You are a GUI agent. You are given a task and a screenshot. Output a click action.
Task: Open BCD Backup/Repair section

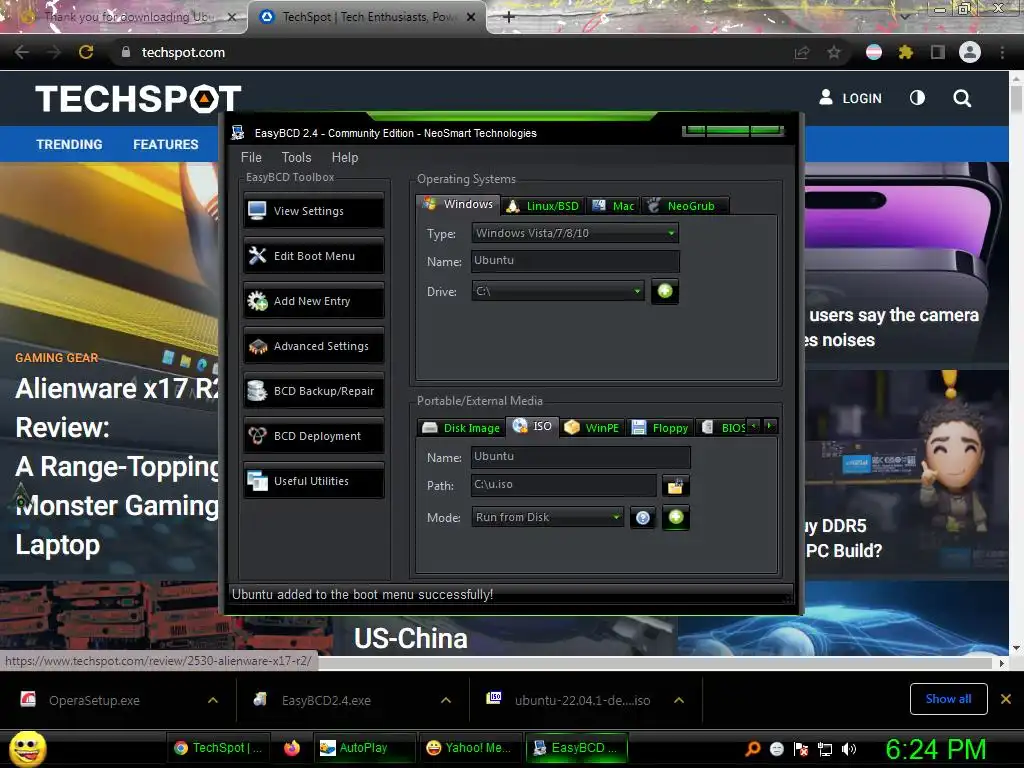[313, 391]
